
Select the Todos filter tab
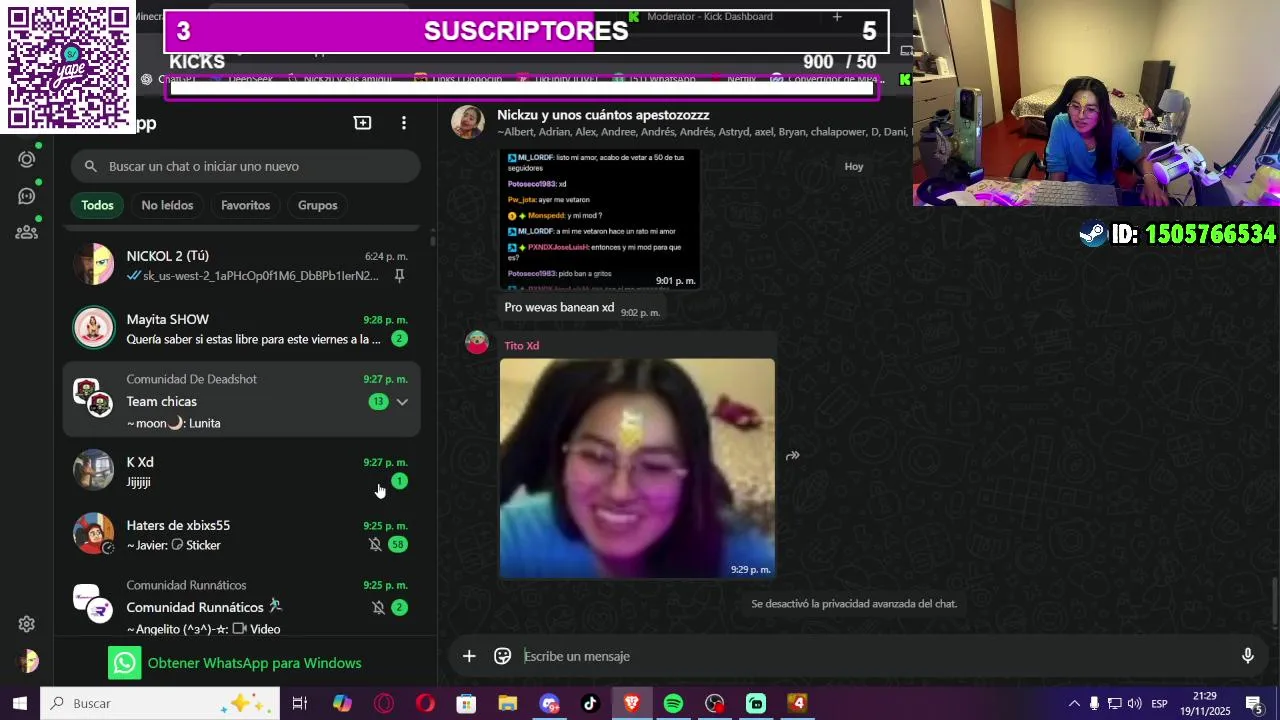(x=97, y=205)
